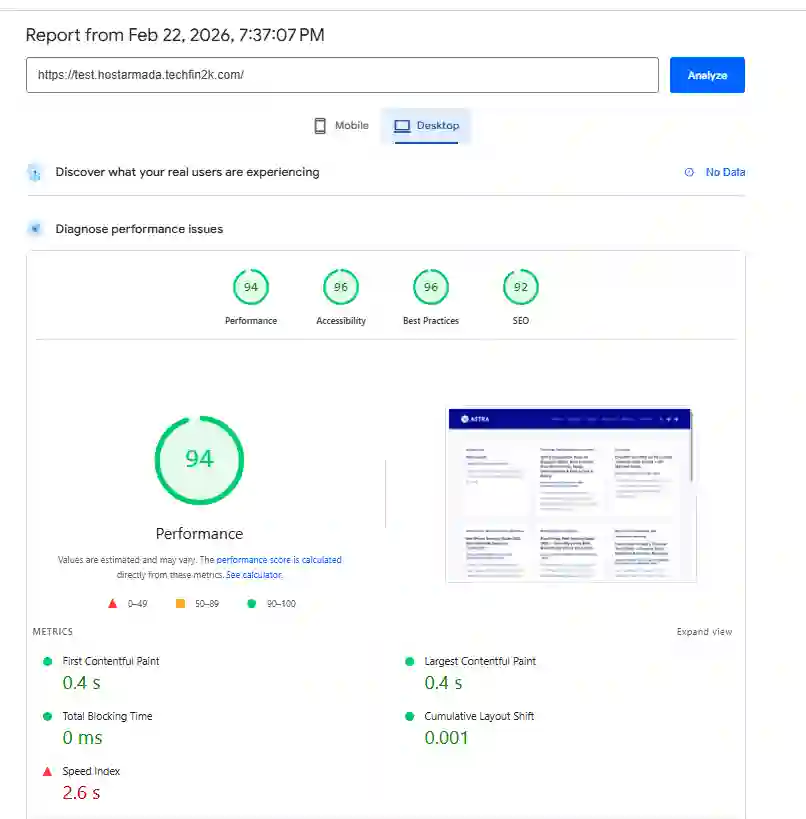The image size is (806, 819).
Task: Click the real users experience section icon
Action: pyautogui.click(x=35, y=172)
